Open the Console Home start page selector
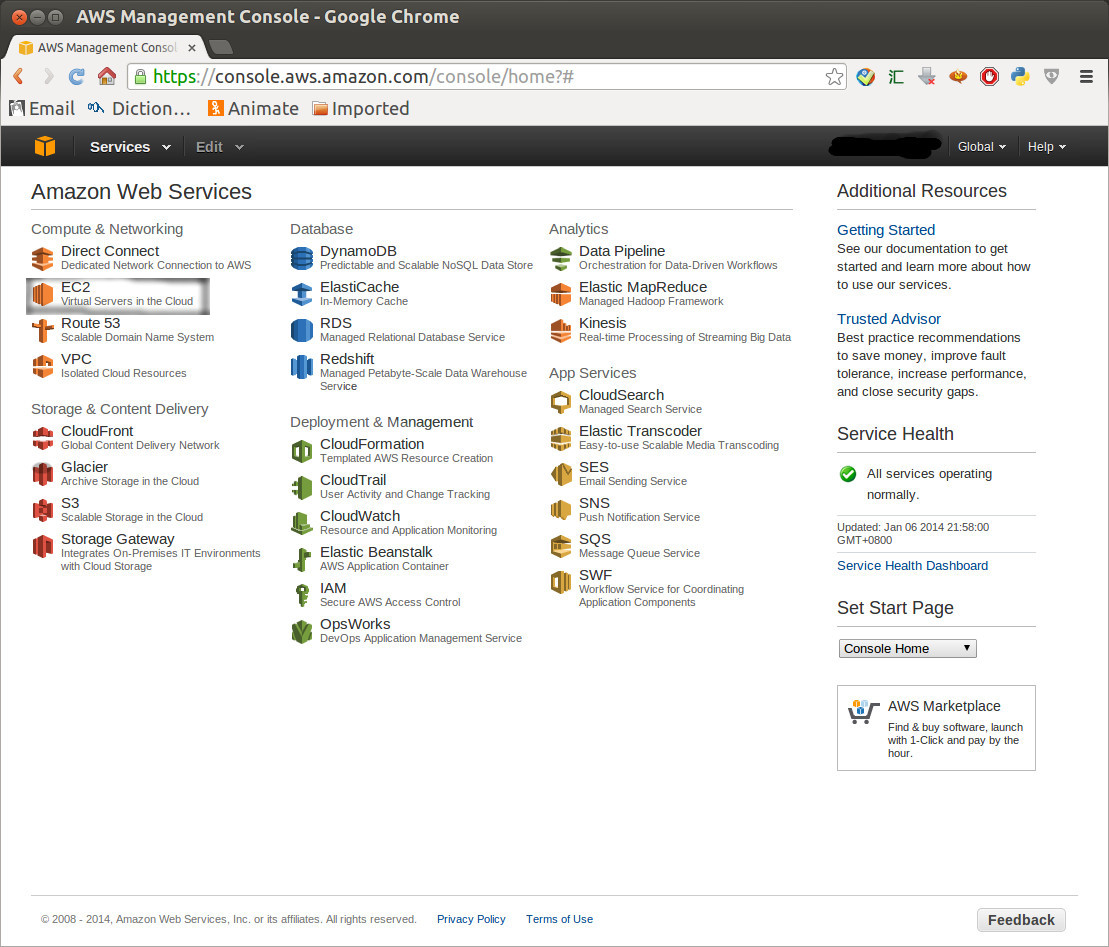 pyautogui.click(x=907, y=648)
